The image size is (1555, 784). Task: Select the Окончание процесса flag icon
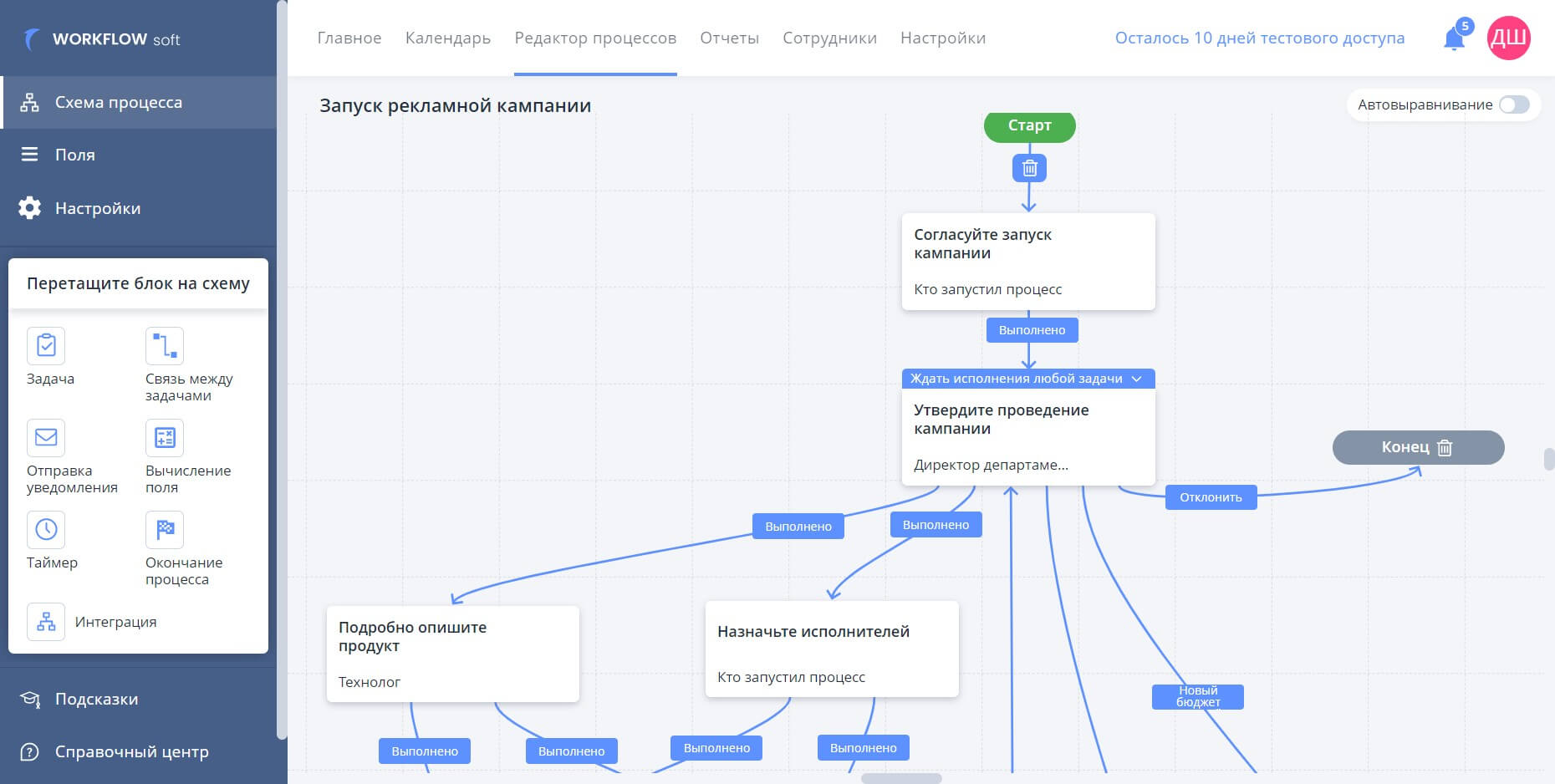(165, 529)
